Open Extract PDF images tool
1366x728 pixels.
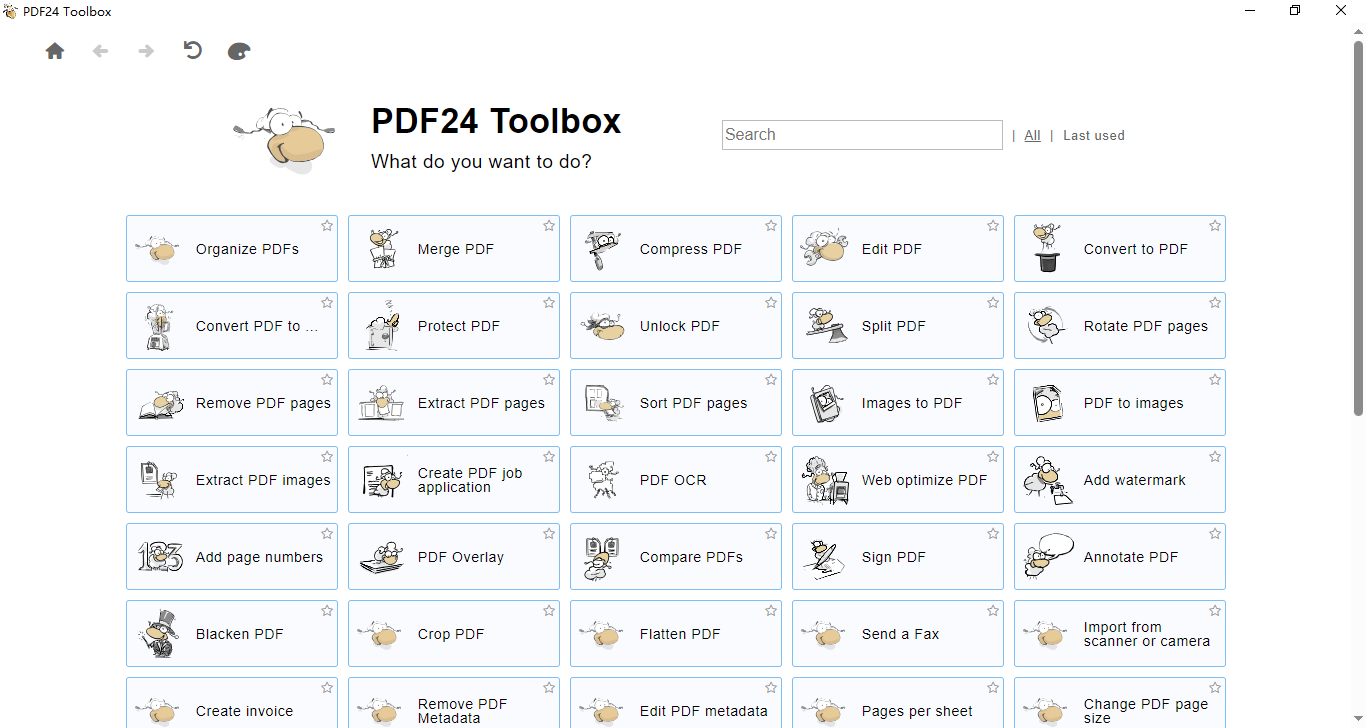coord(232,480)
